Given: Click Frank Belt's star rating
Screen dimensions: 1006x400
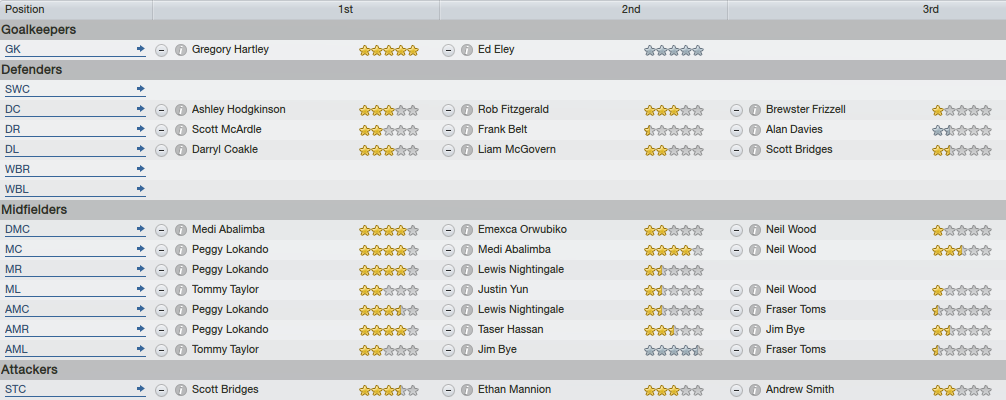Looking at the screenshot, I should [674, 130].
